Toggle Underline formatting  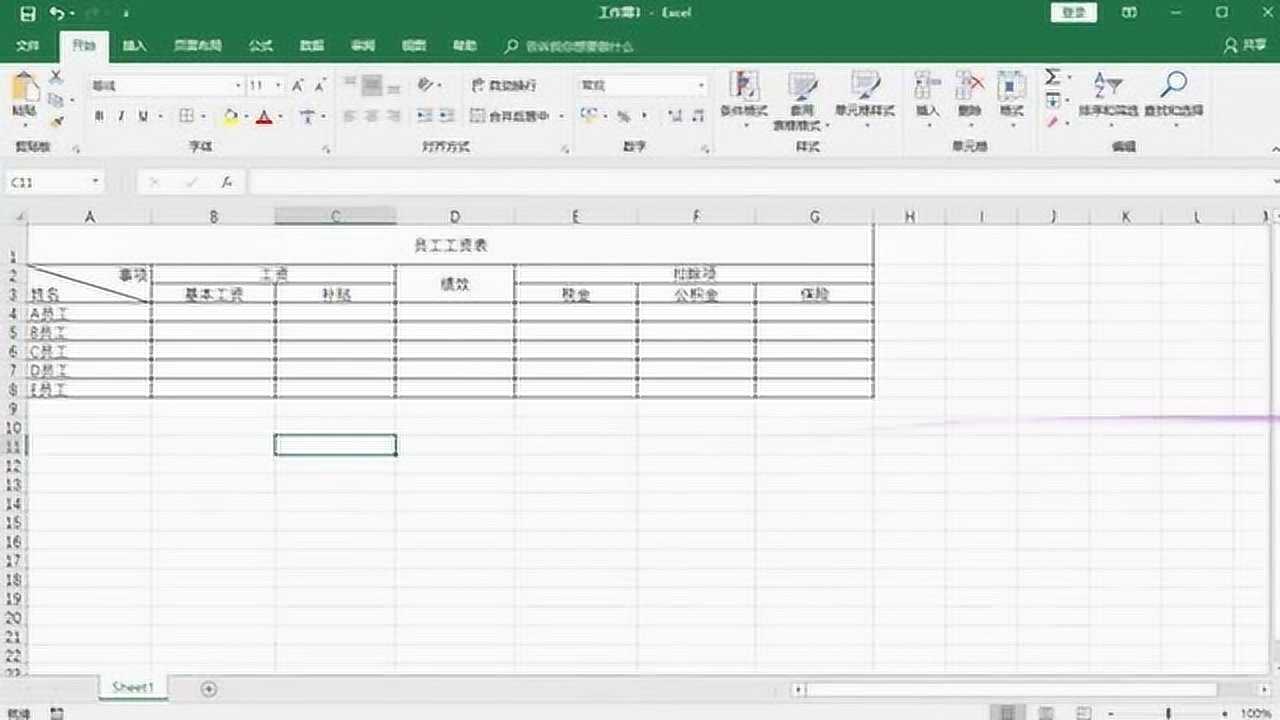tap(143, 117)
